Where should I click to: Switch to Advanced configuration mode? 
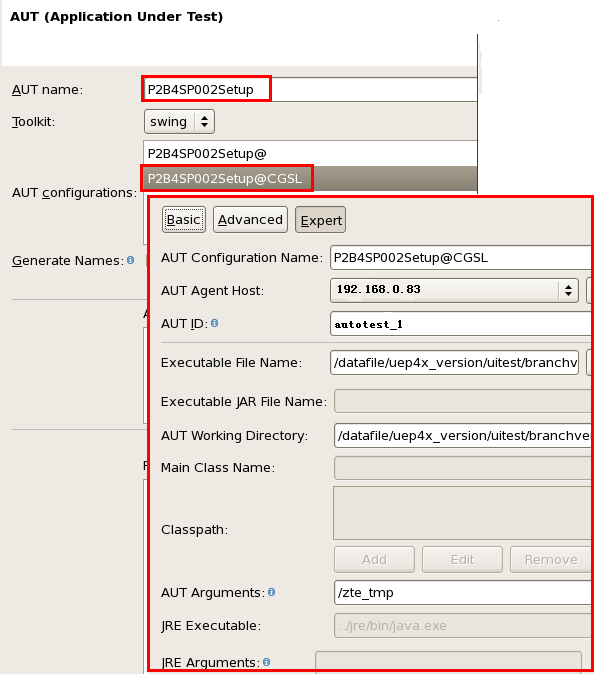click(250, 220)
